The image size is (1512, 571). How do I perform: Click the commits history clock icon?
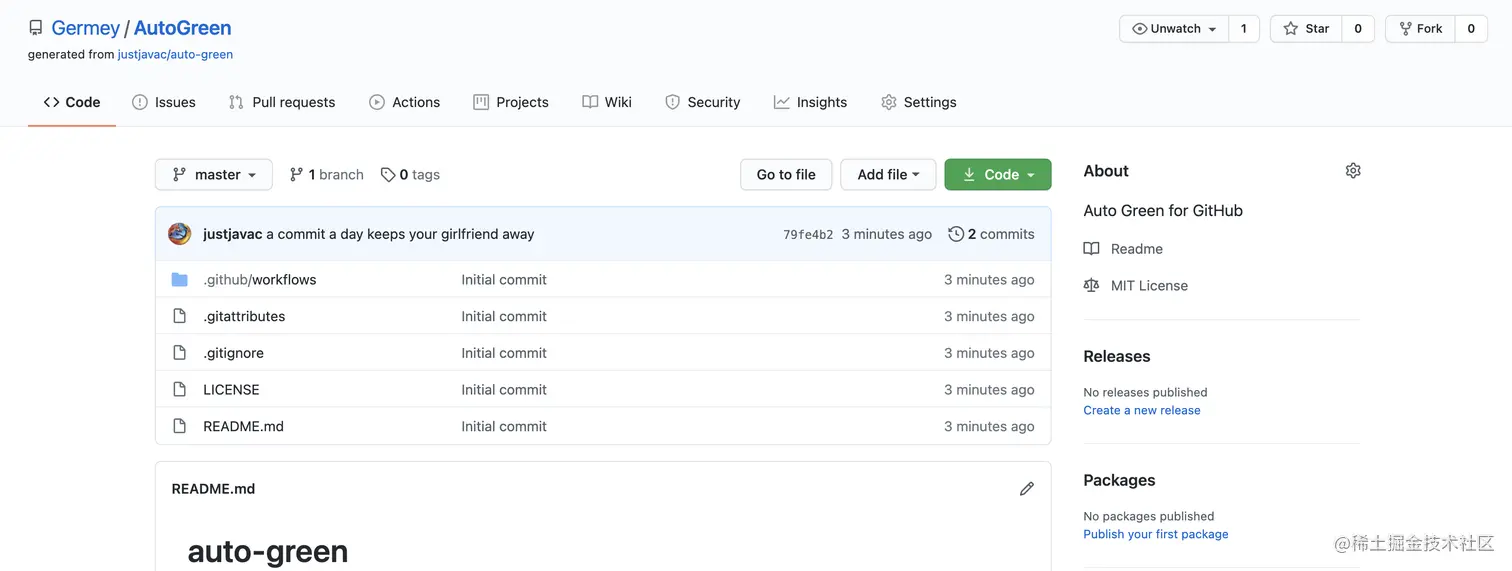(956, 234)
